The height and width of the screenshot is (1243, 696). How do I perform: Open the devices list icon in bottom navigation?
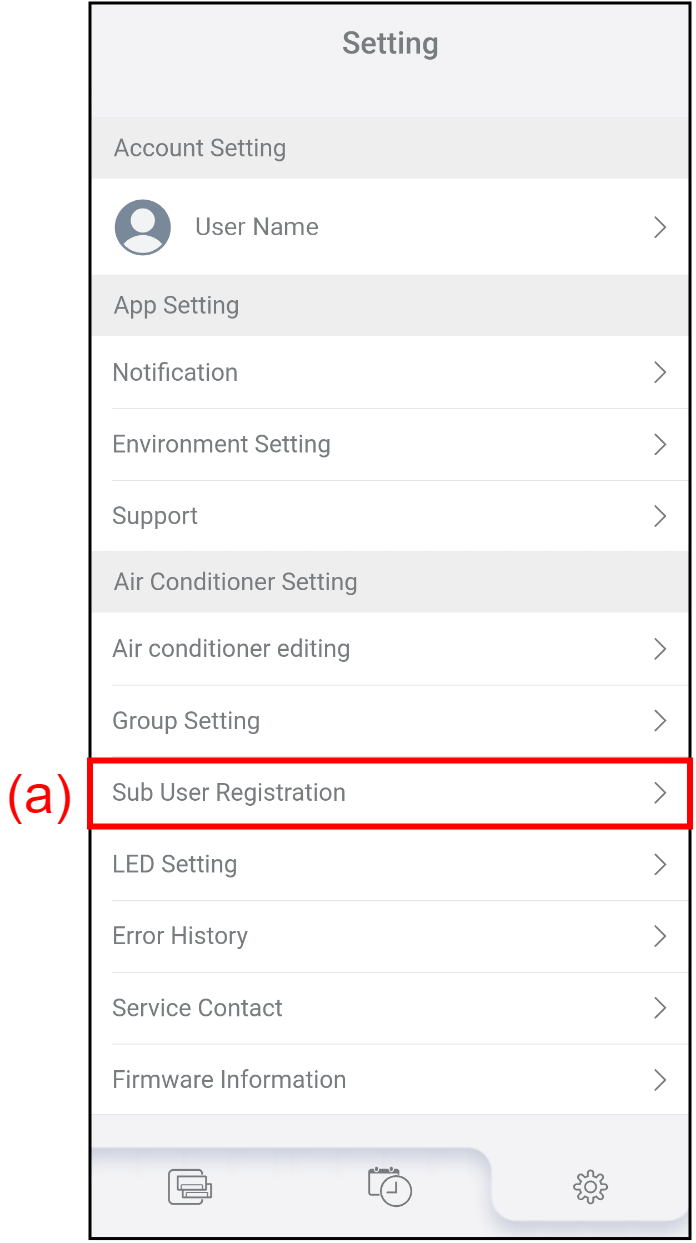point(190,1186)
